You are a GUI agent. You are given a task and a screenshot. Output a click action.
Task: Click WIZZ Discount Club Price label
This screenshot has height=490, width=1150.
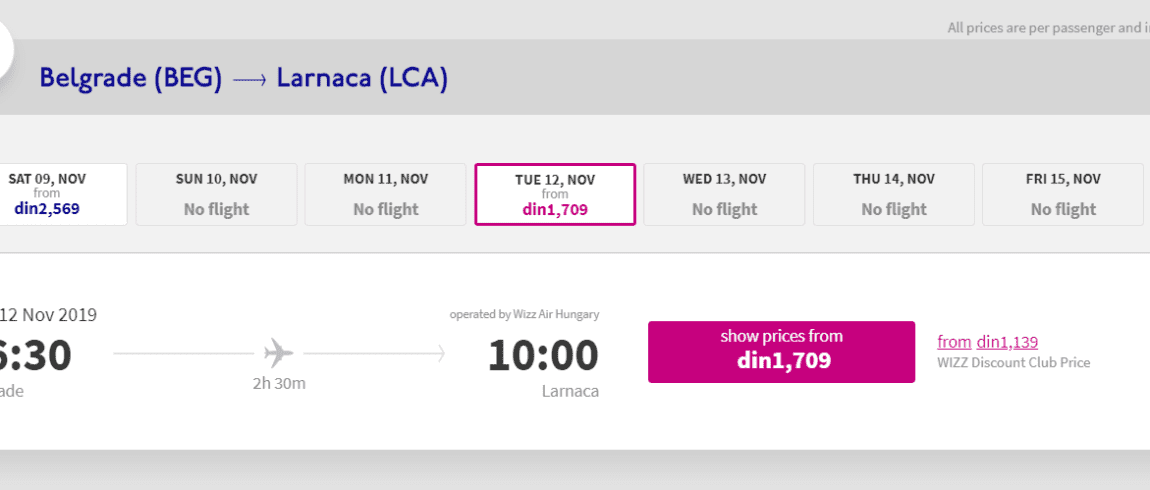tap(1014, 362)
